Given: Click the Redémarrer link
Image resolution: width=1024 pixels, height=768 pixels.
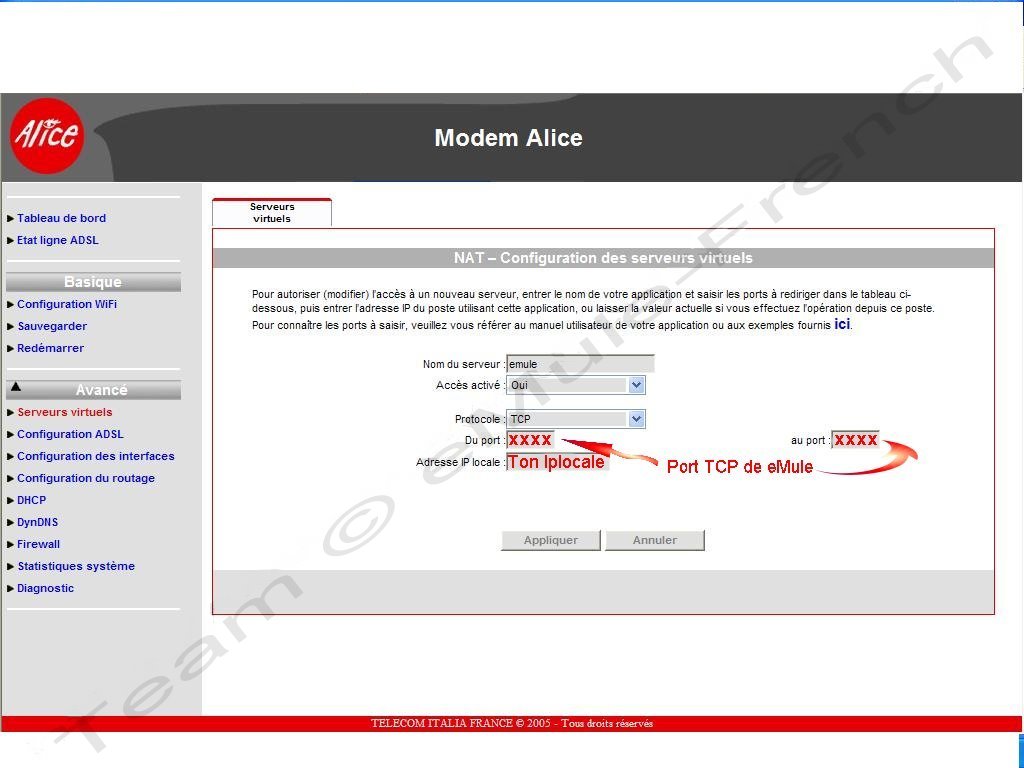Looking at the screenshot, I should pyautogui.click(x=50, y=348).
